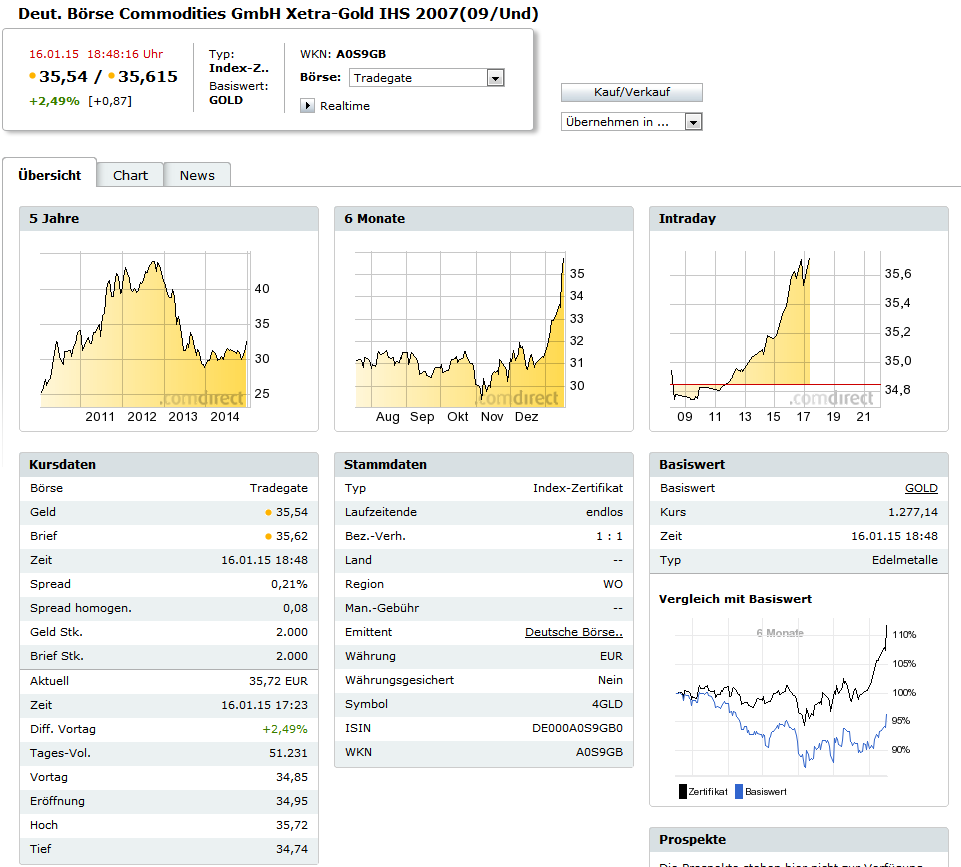Switch to the Chart tab
Screen dimensions: 961x867
click(x=130, y=175)
